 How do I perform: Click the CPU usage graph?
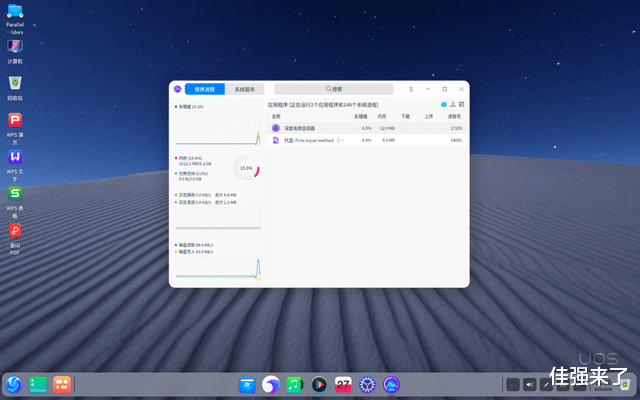[x=218, y=128]
